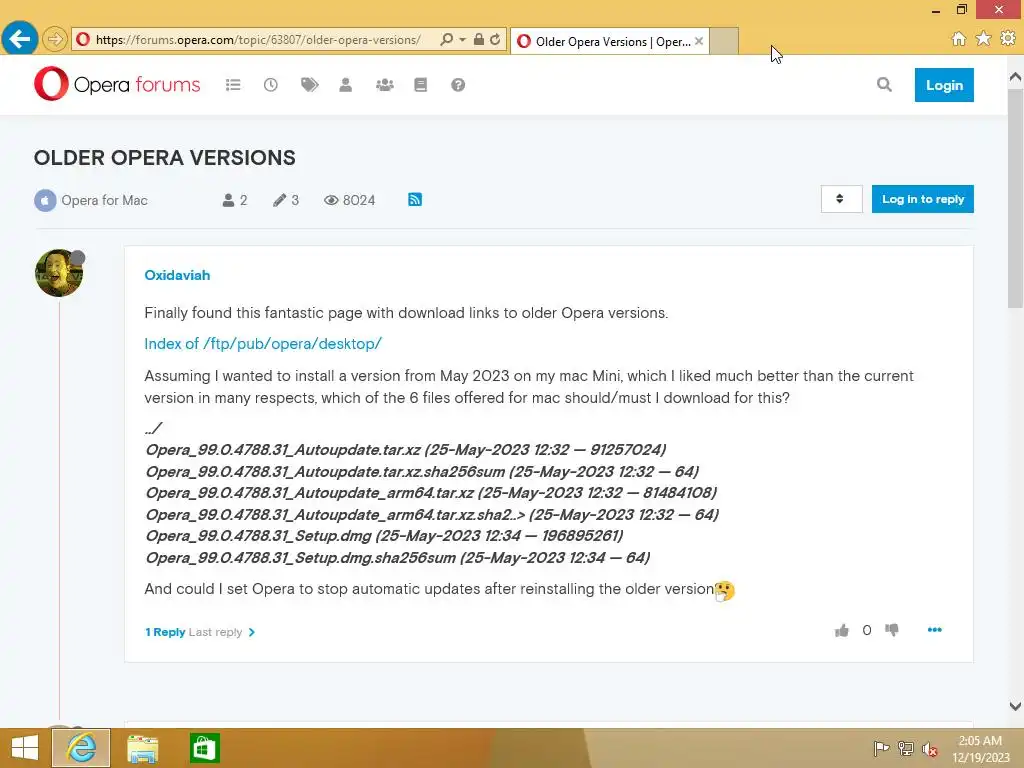Click the browser Home icon
Screen dimensions: 1024x768
coord(959,39)
